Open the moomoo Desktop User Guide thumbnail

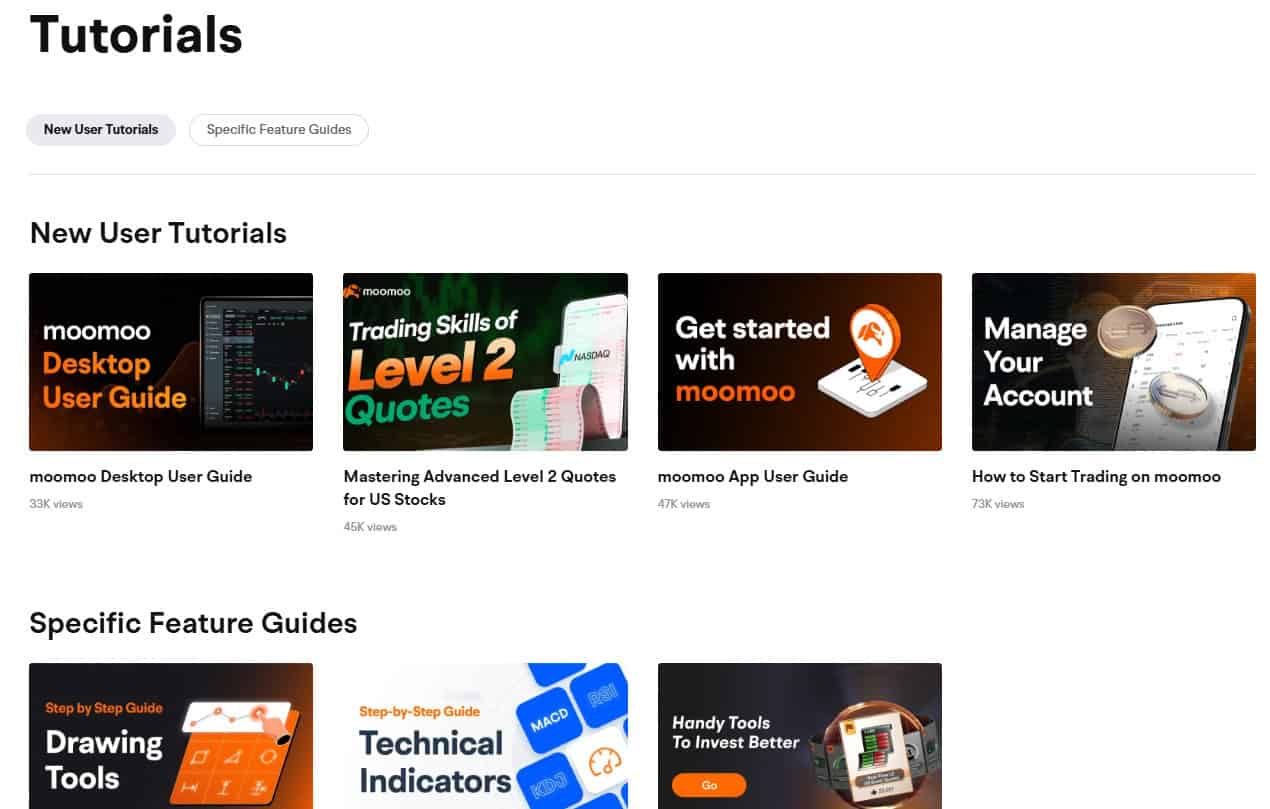[171, 362]
